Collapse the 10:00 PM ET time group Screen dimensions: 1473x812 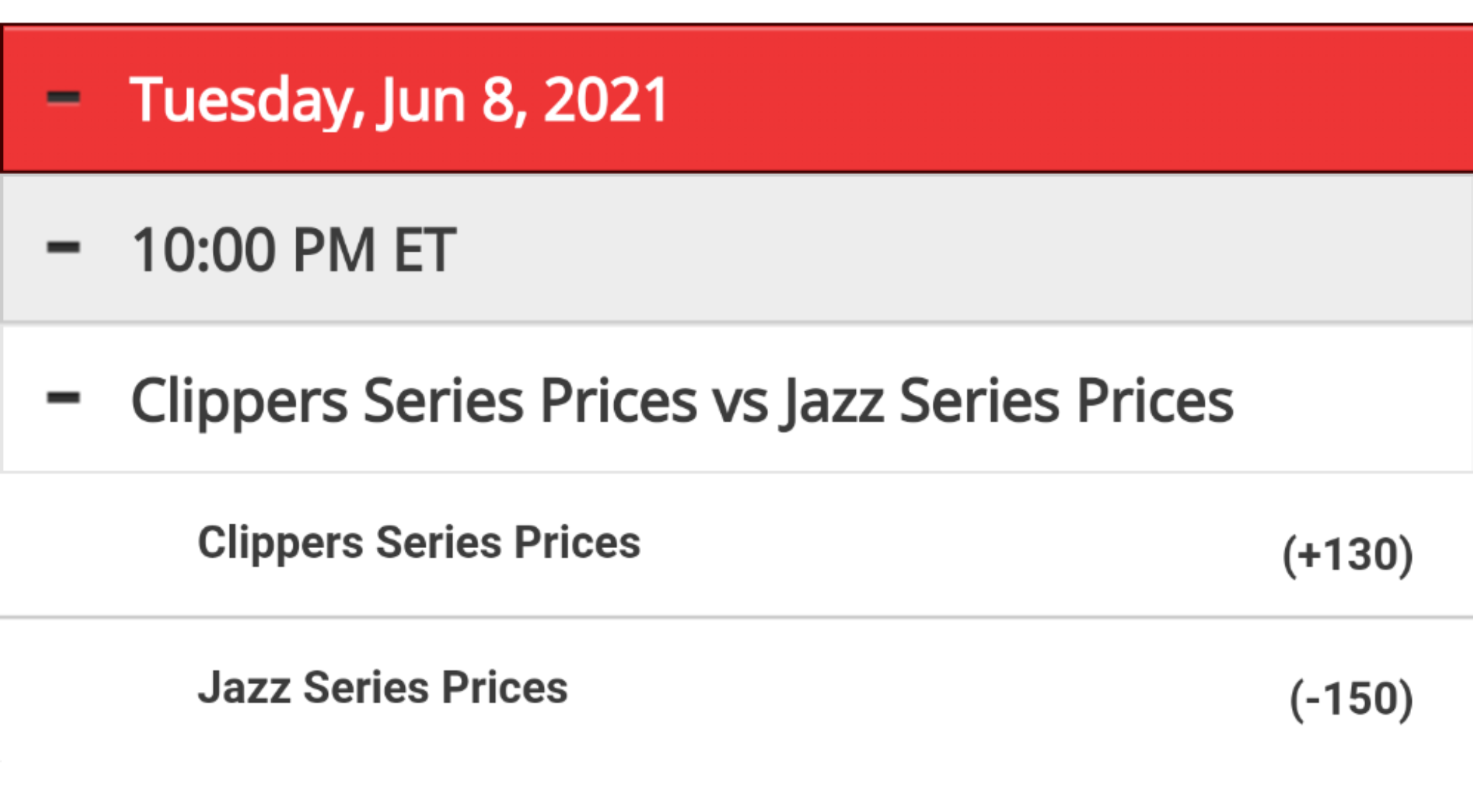coord(63,248)
